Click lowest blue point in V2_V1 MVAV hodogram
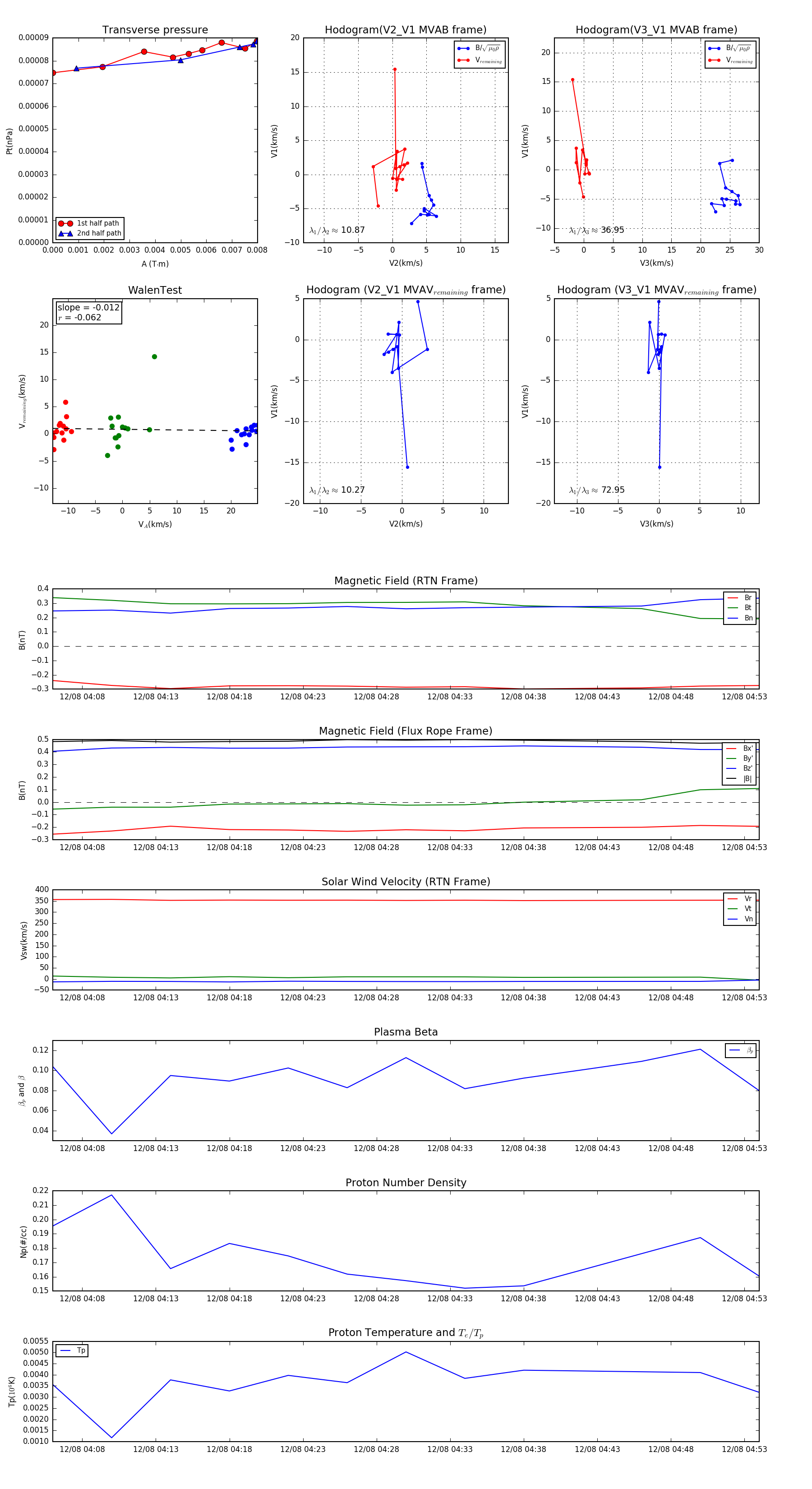This screenshot has height=1489, width=812. (x=407, y=467)
